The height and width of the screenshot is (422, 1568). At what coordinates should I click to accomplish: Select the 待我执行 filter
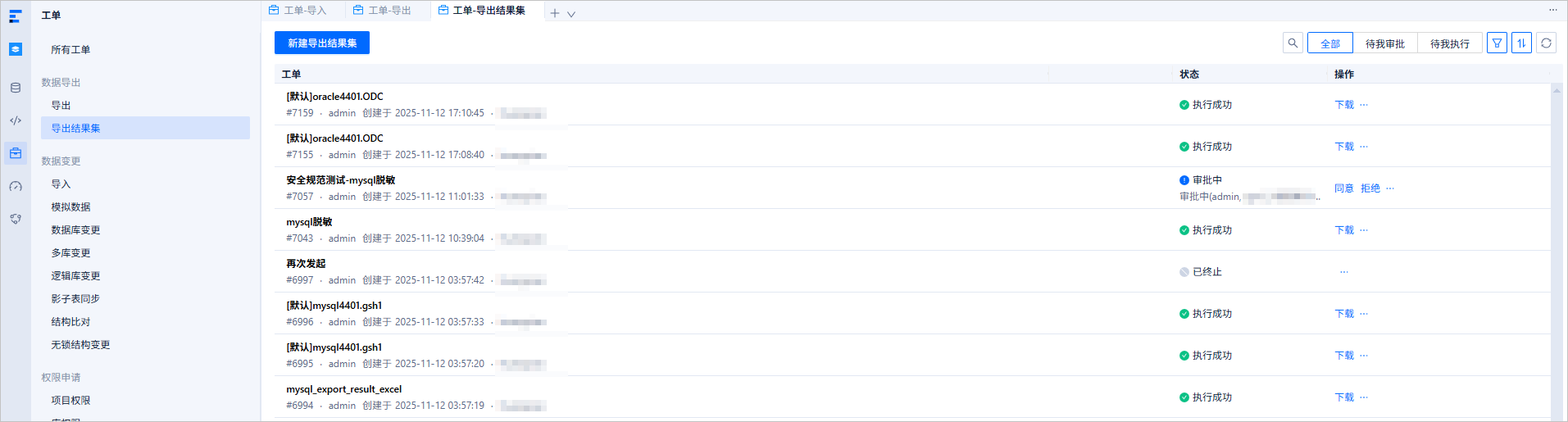pos(1450,43)
